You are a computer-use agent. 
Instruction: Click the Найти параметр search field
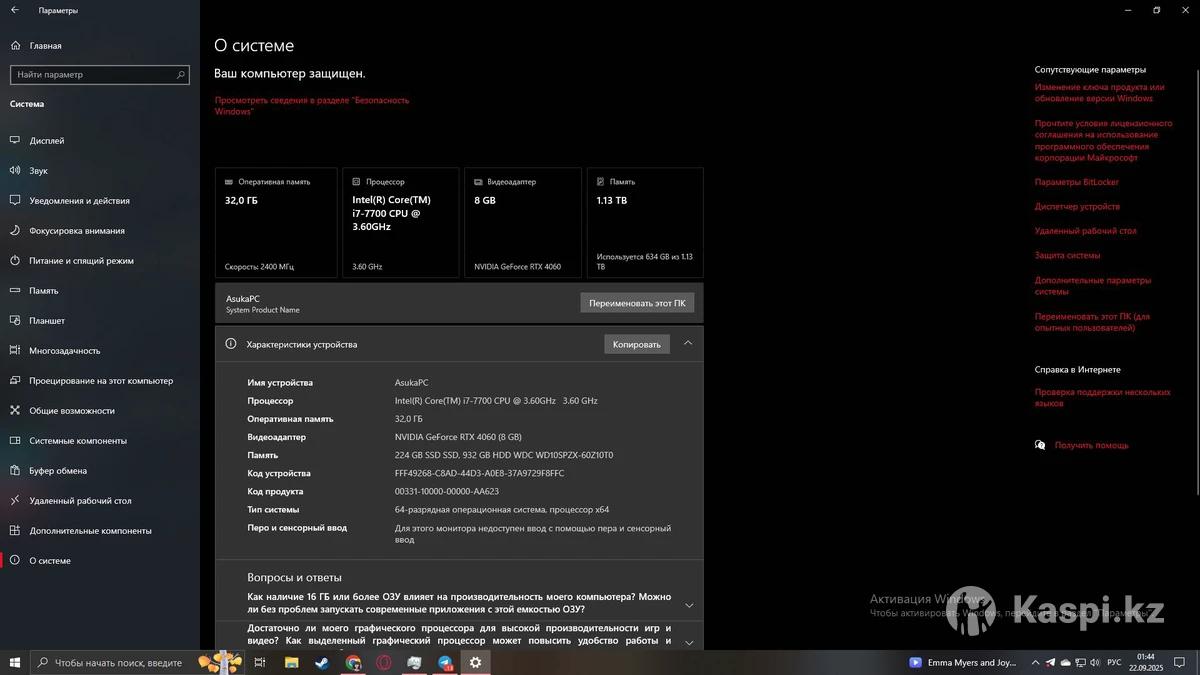click(95, 75)
